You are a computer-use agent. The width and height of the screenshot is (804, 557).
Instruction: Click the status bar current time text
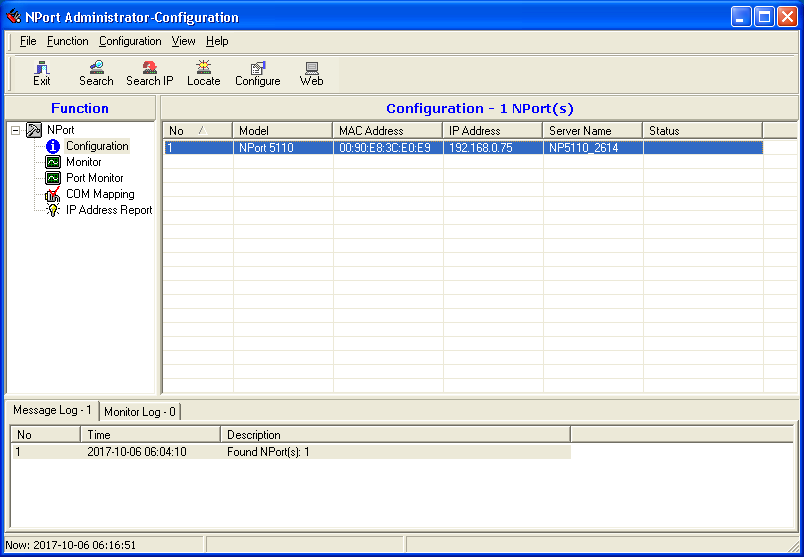[71, 545]
